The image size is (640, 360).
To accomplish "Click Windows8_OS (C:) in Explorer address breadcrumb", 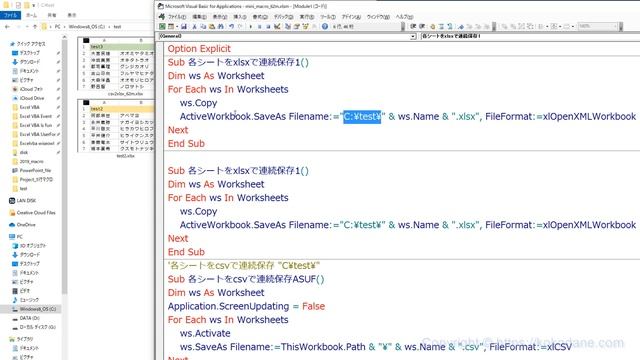I will point(87,27).
